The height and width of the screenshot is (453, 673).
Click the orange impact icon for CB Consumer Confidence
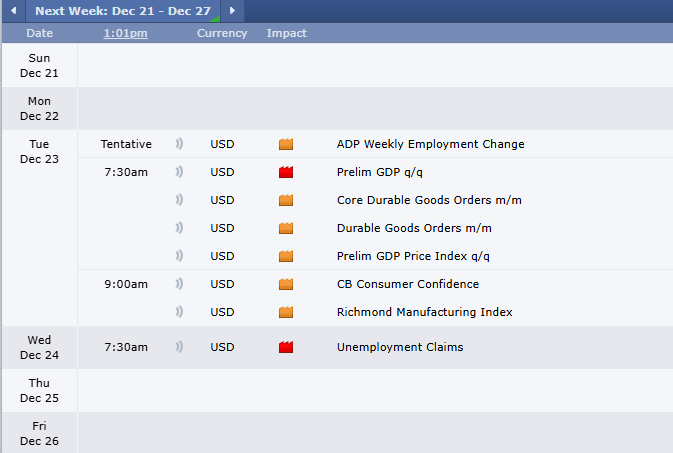coord(286,284)
